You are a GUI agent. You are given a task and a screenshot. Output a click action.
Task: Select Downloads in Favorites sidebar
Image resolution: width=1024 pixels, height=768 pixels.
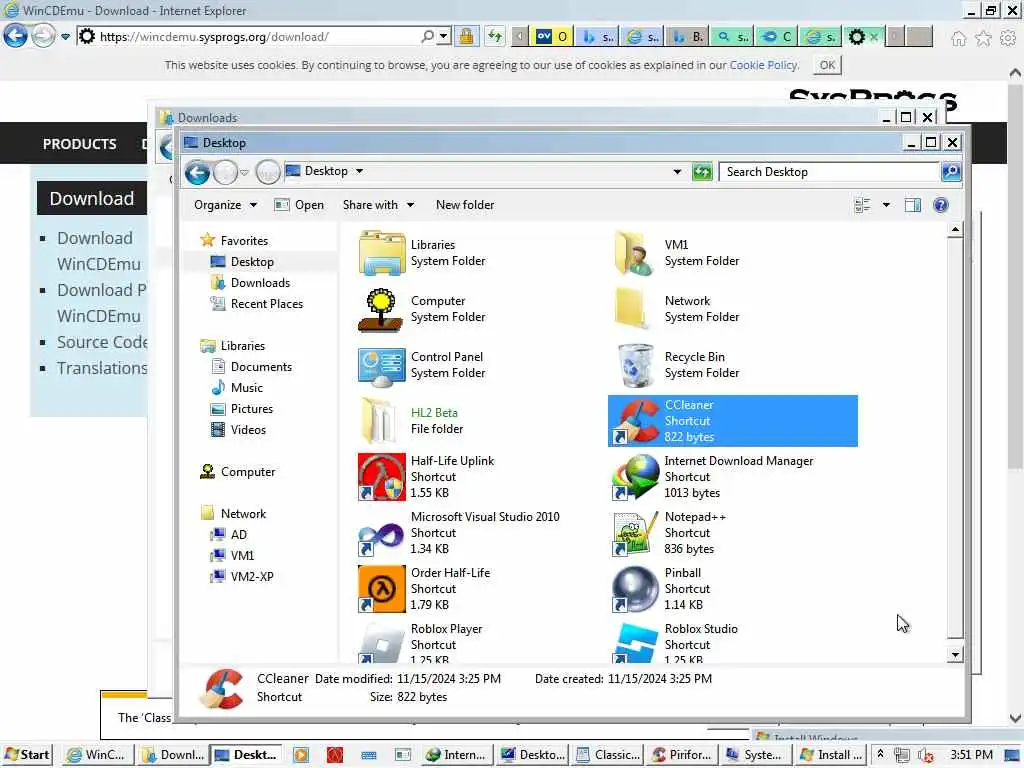[x=260, y=283]
